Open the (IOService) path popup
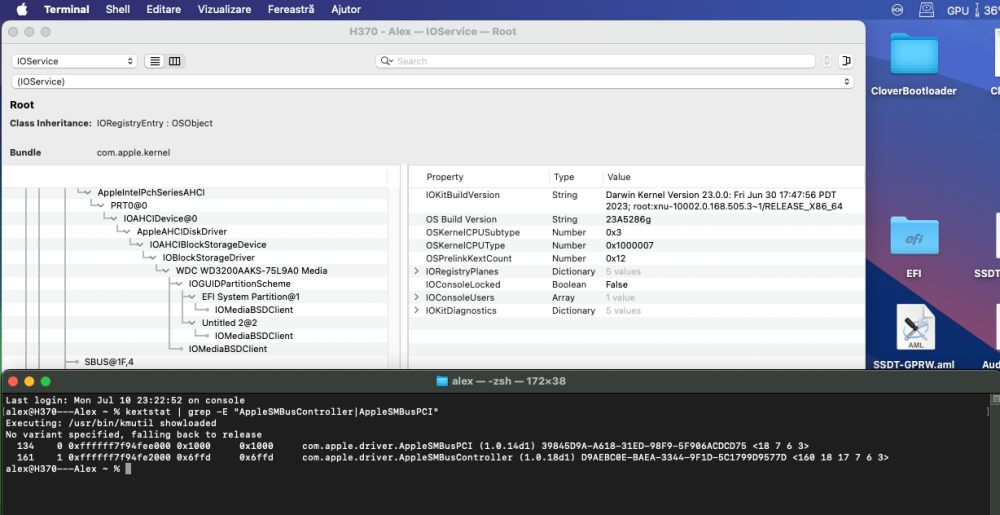This screenshot has width=1000, height=515. pyautogui.click(x=432, y=82)
